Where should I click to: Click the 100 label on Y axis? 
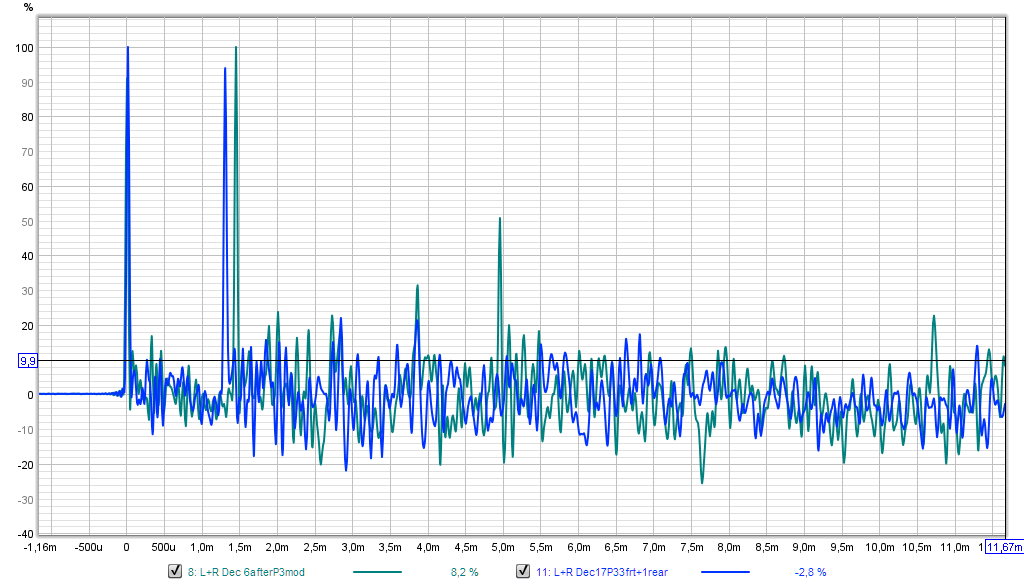tap(24, 48)
